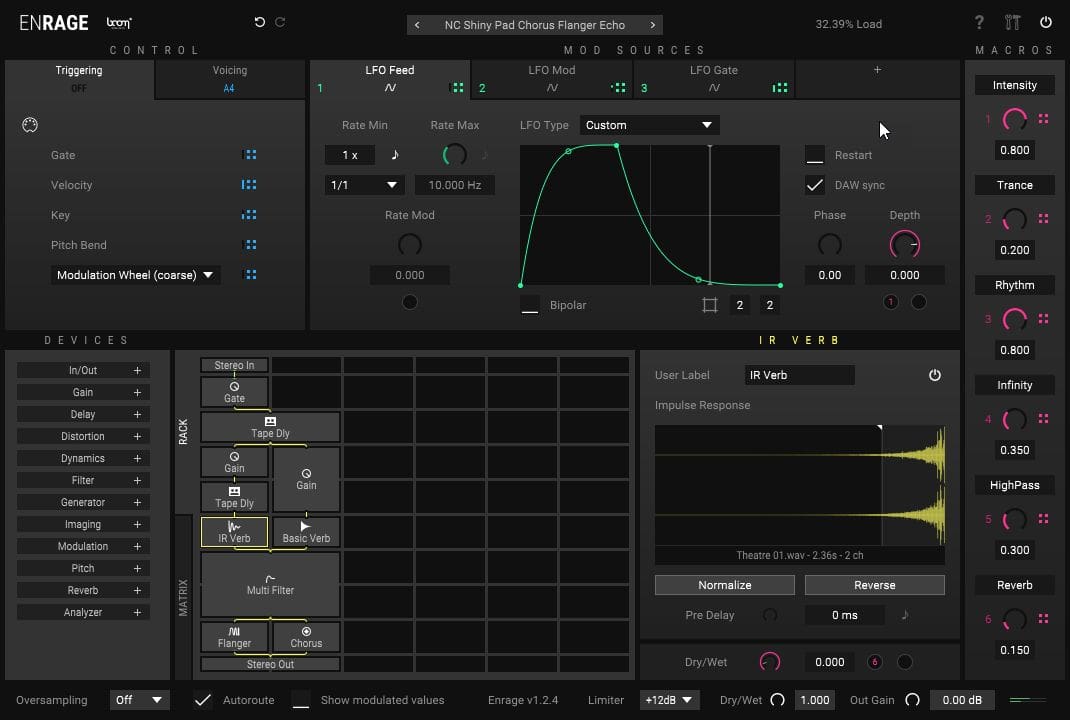Open Pitch Bend modulation matrix dots
The height and width of the screenshot is (720, 1070).
coord(250,245)
